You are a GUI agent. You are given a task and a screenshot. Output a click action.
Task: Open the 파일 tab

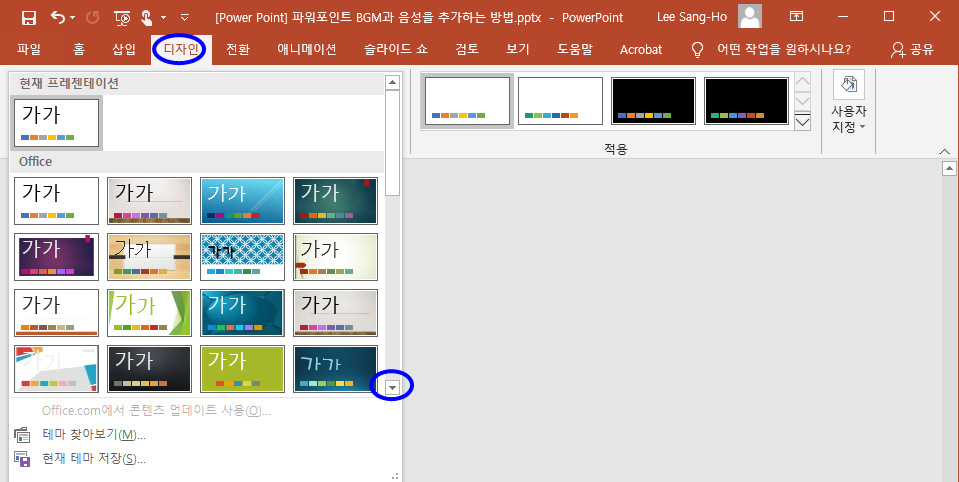[29, 50]
